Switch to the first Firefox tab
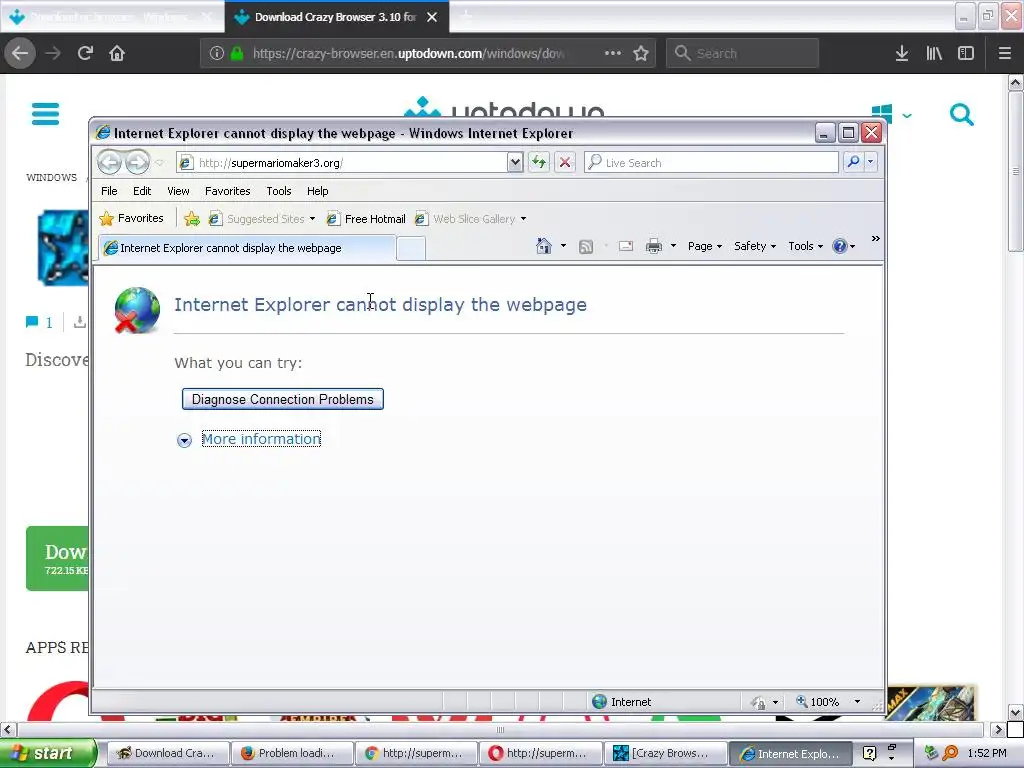The image size is (1024, 768). click(111, 17)
